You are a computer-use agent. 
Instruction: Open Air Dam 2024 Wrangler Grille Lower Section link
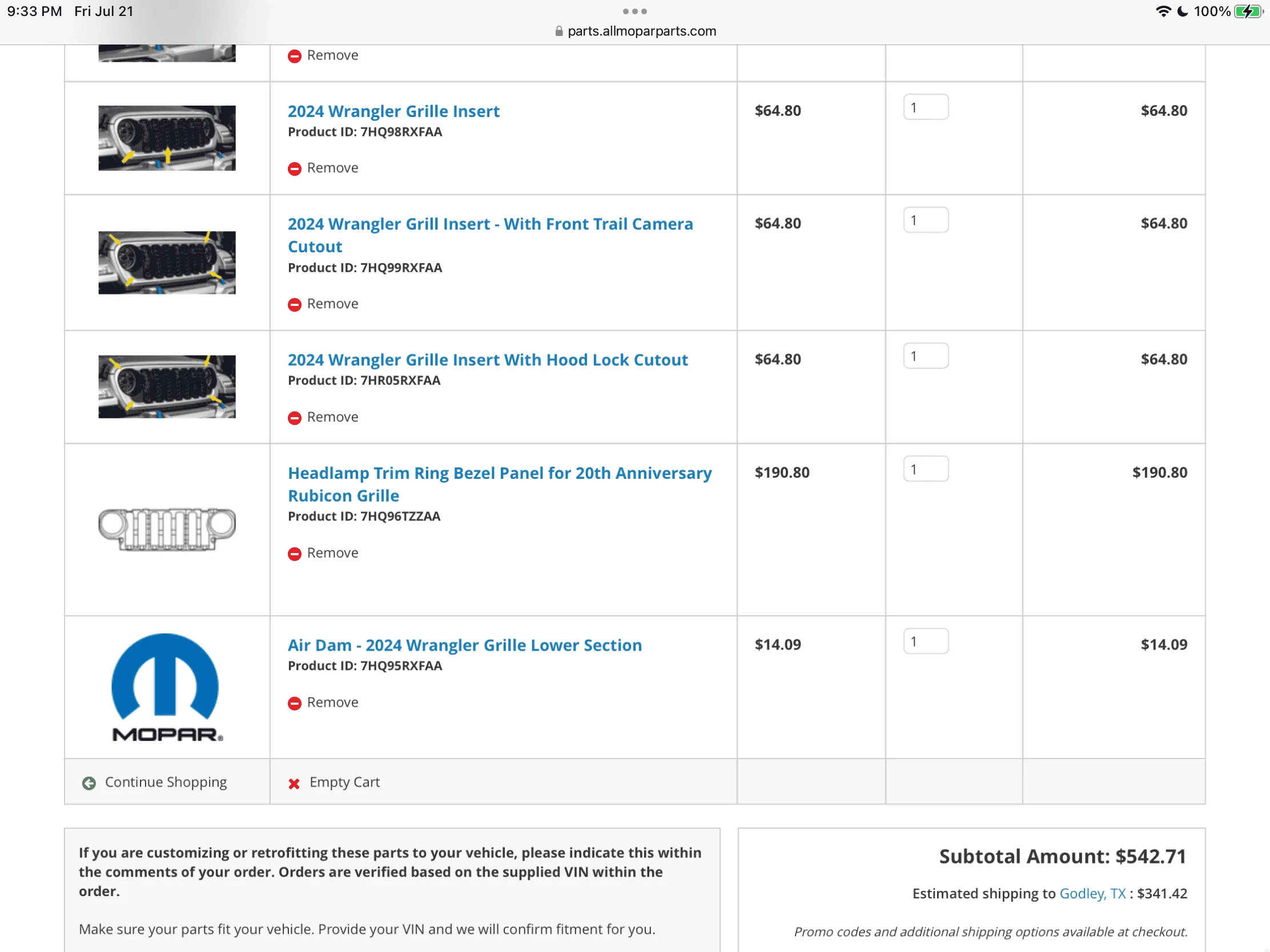(464, 645)
